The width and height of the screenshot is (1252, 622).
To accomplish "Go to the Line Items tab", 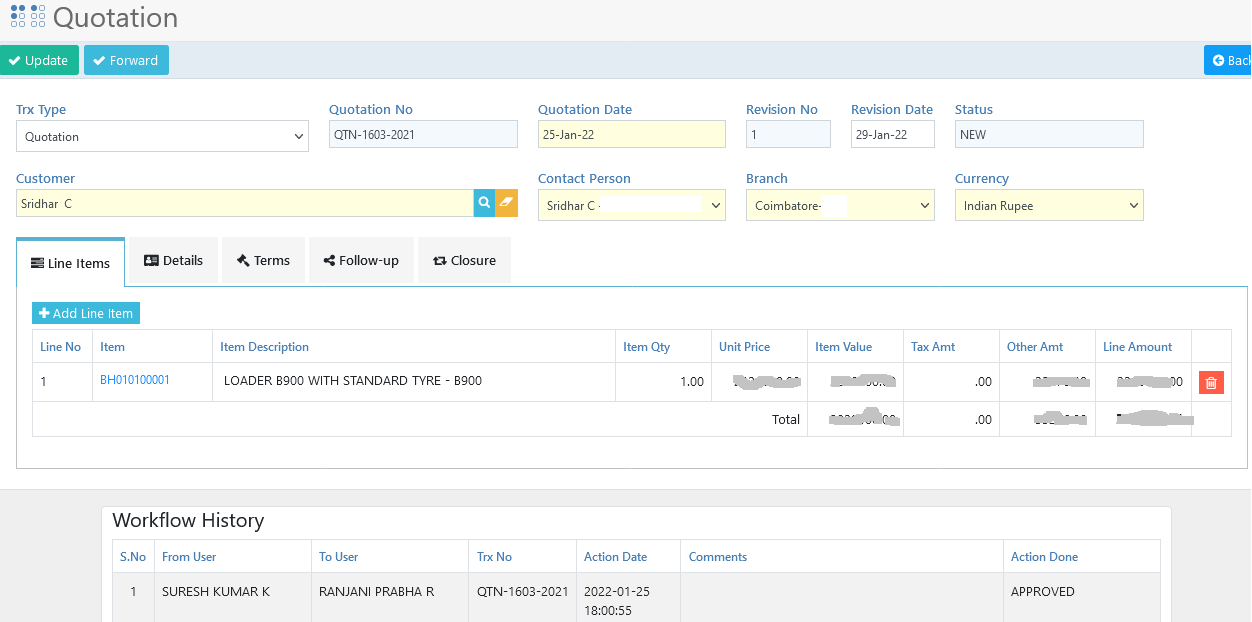I will (70, 262).
